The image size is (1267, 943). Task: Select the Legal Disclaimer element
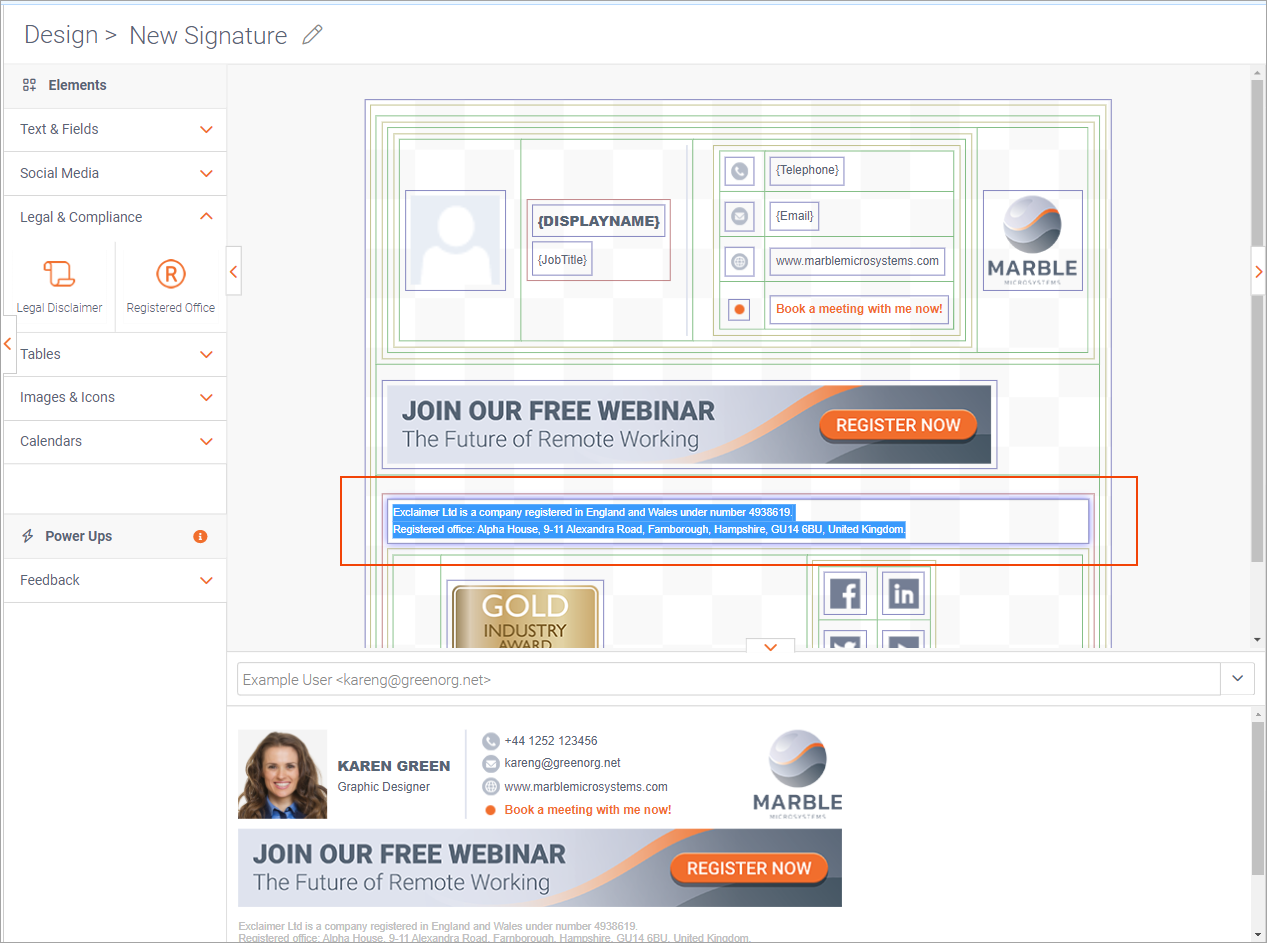[59, 285]
